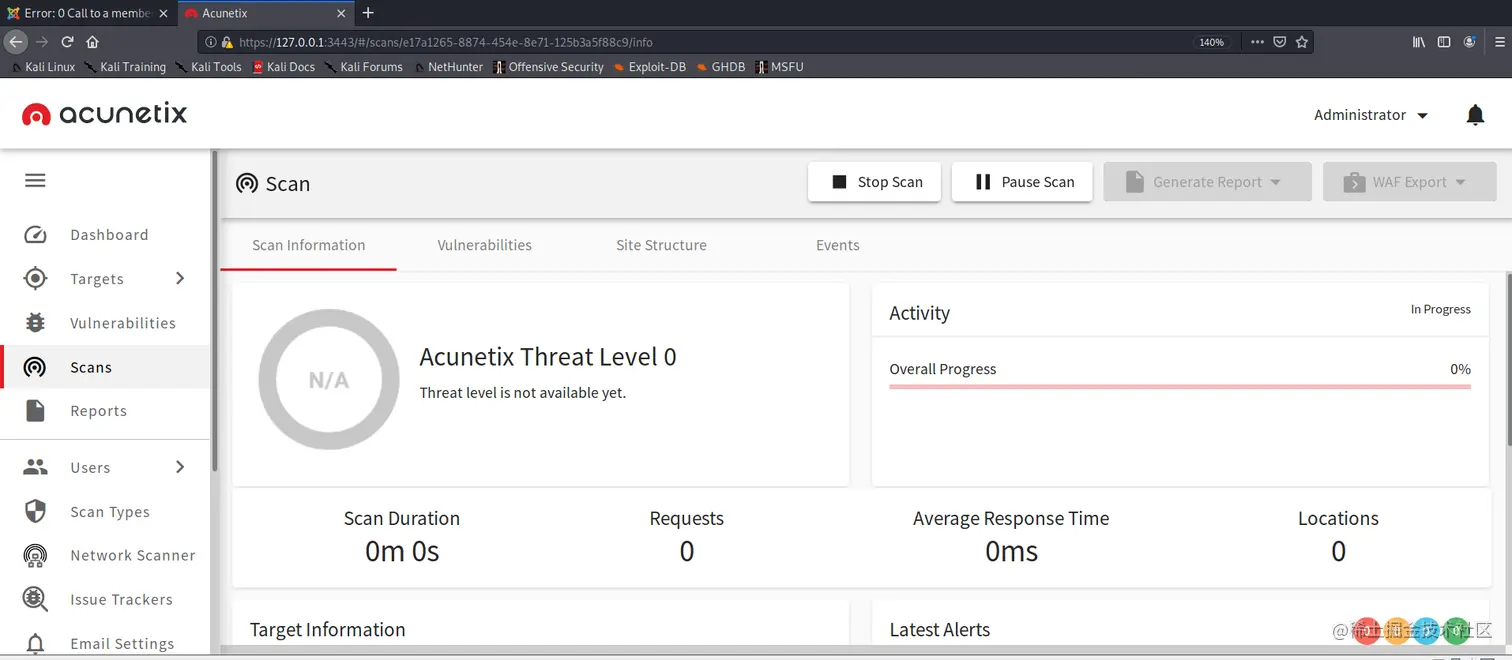Click the Scans radar icon in sidebar
This screenshot has width=1512, height=660.
tap(35, 367)
